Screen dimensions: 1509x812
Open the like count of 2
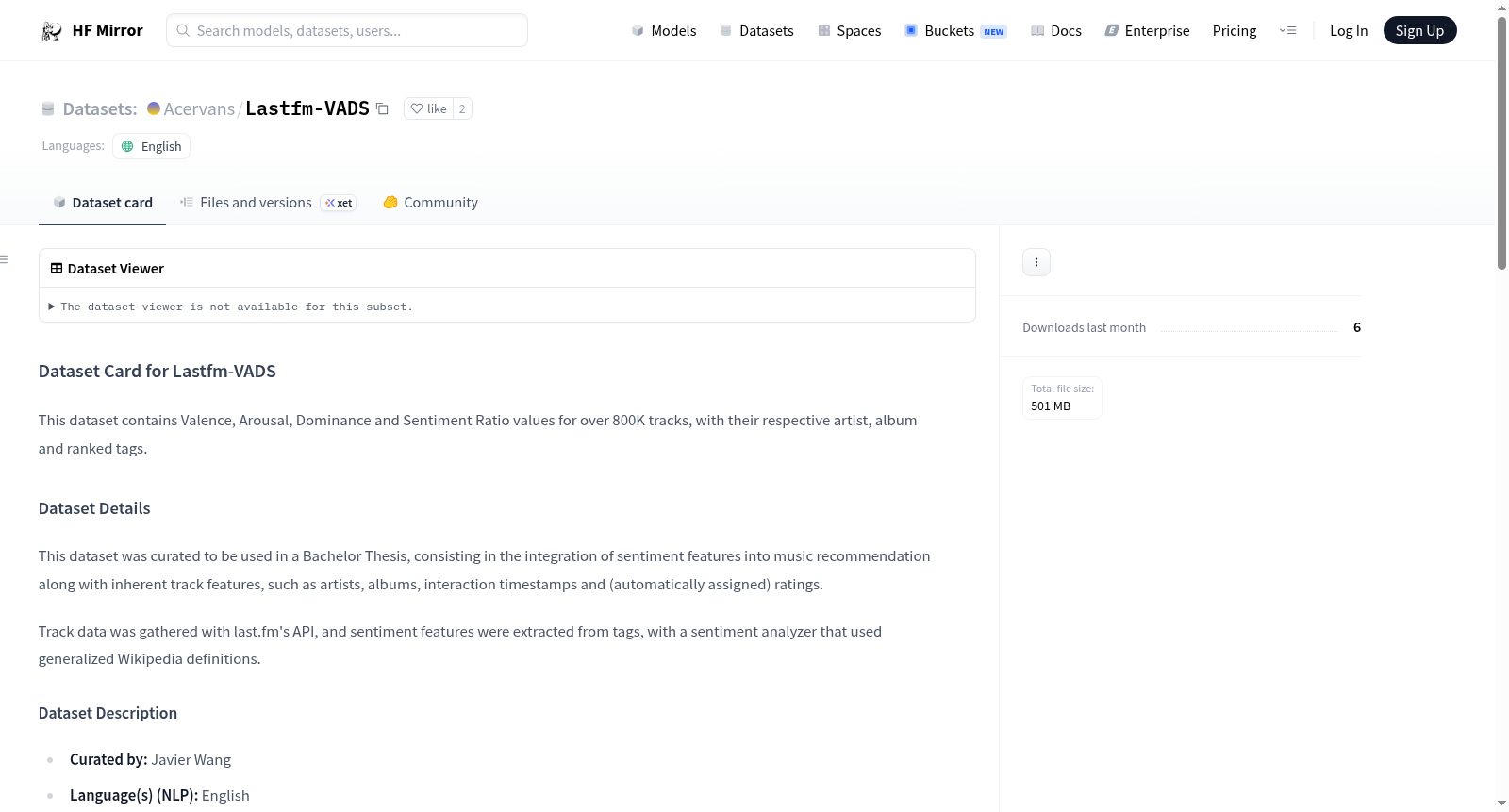pyautogui.click(x=462, y=108)
